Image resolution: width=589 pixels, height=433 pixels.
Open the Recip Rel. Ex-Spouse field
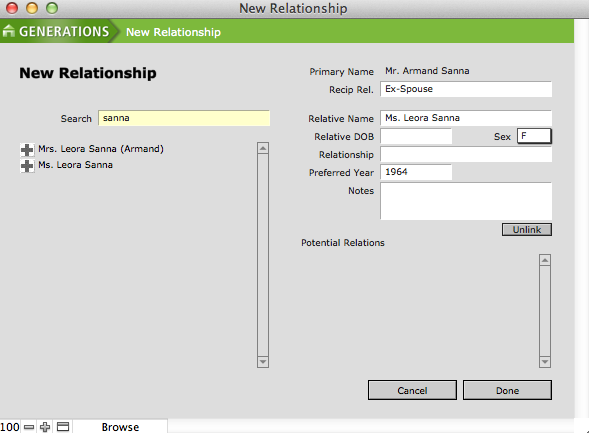466,89
